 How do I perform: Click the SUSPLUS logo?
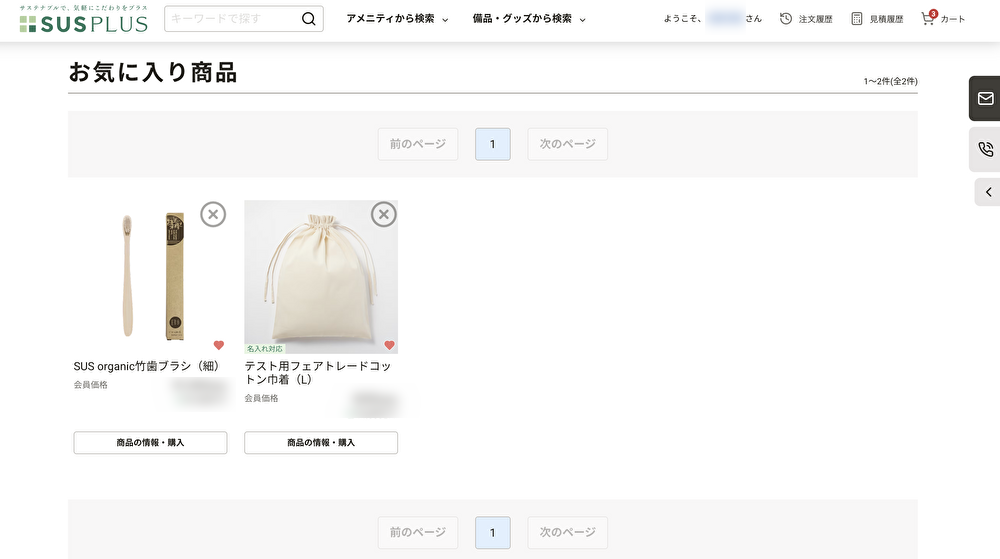pos(83,20)
